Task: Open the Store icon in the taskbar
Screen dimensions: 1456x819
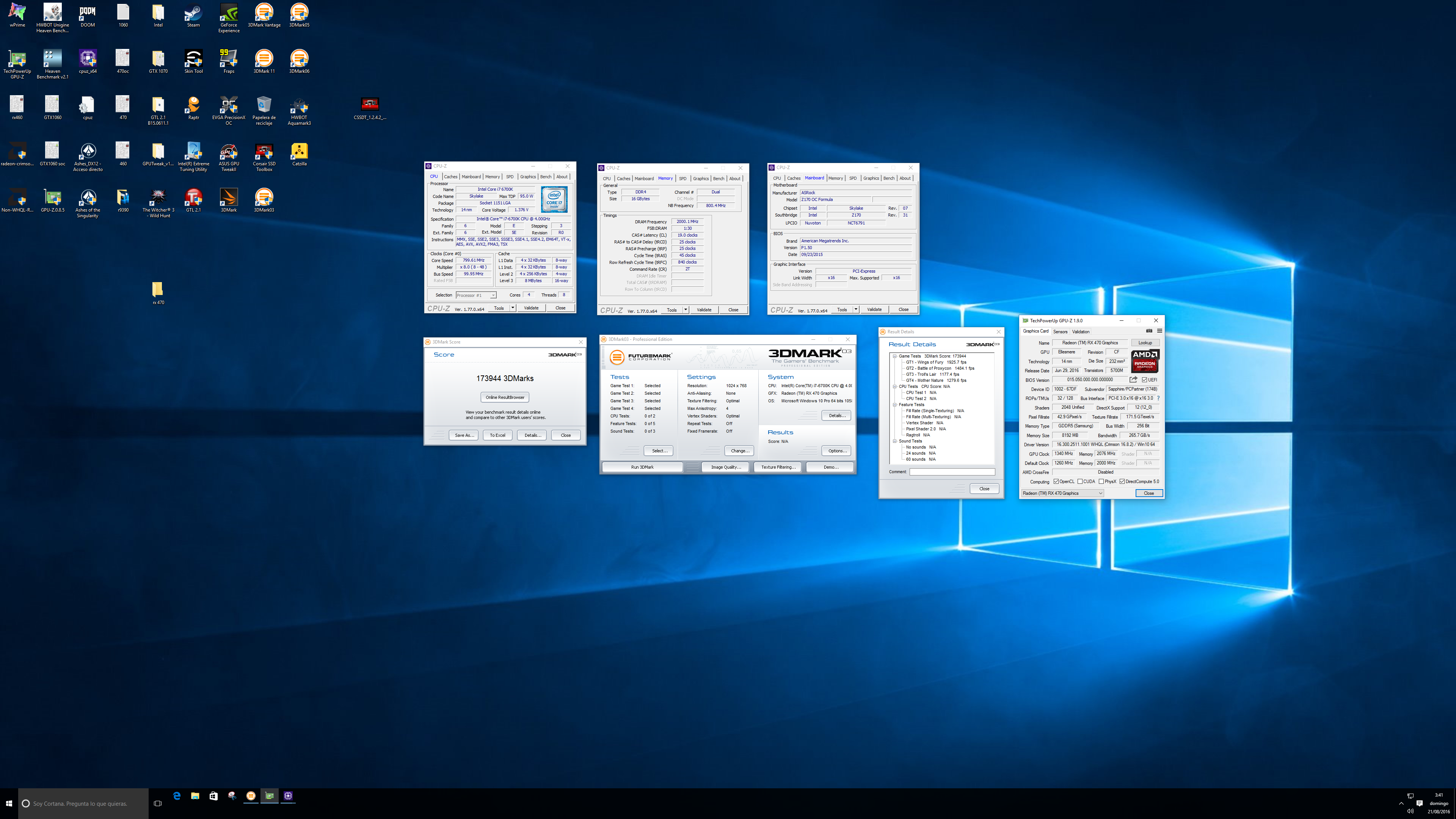Action: pos(213,796)
